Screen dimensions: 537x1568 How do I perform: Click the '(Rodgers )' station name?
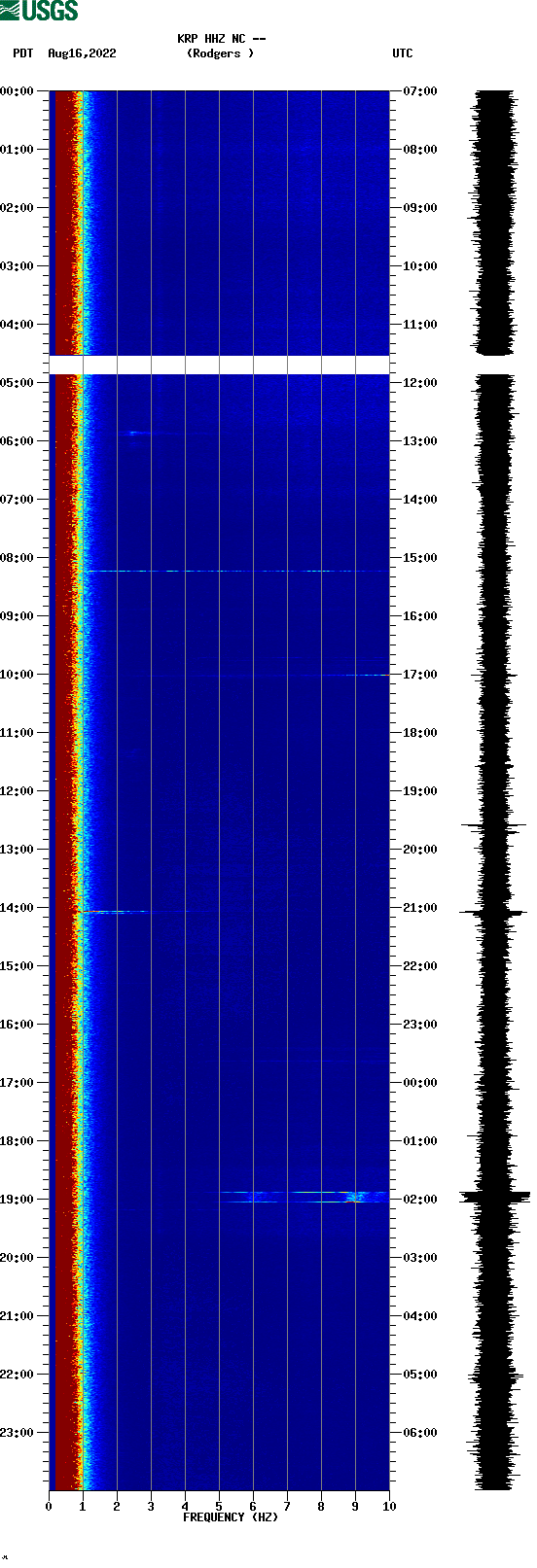pyautogui.click(x=220, y=53)
